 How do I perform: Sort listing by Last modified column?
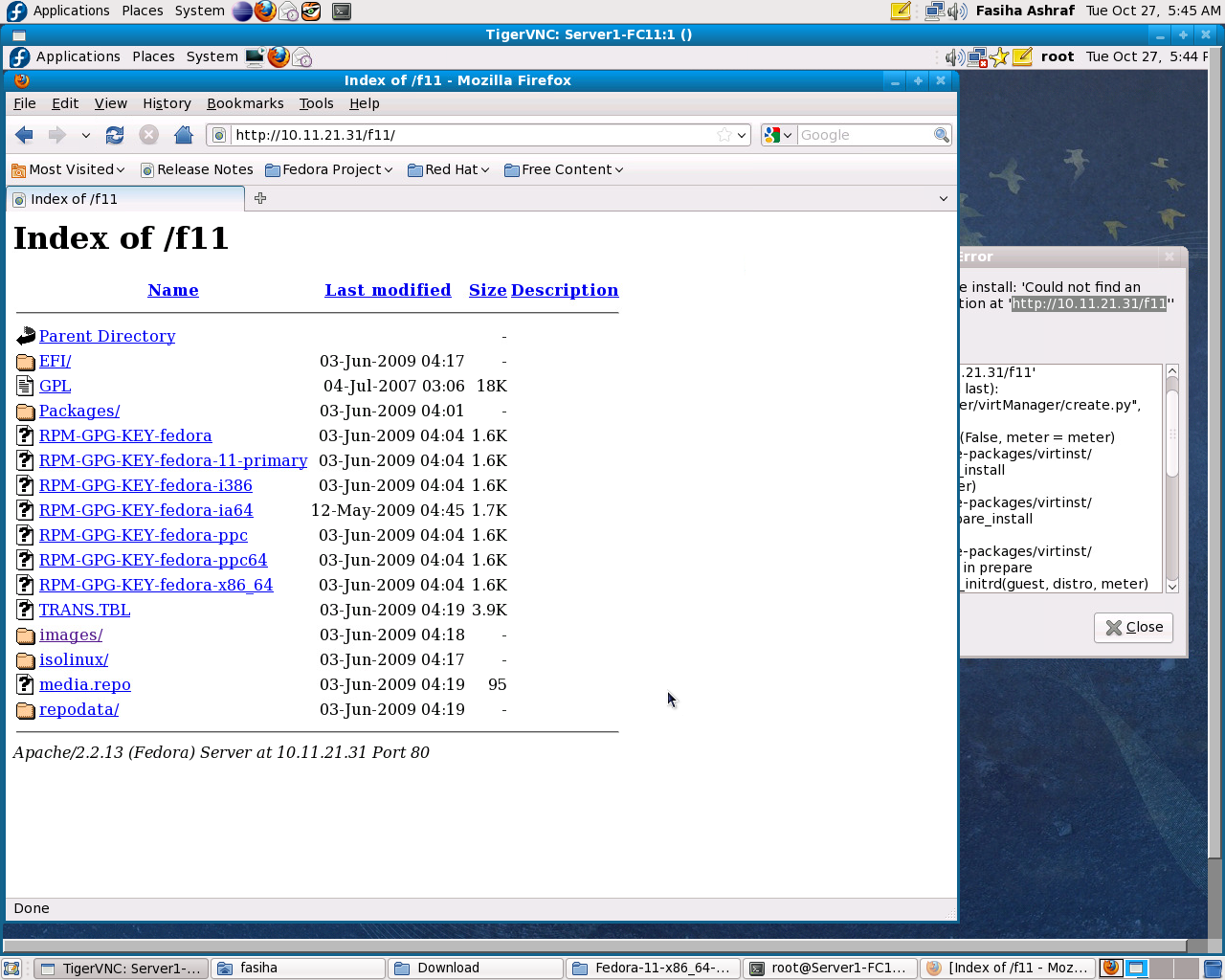pos(388,290)
